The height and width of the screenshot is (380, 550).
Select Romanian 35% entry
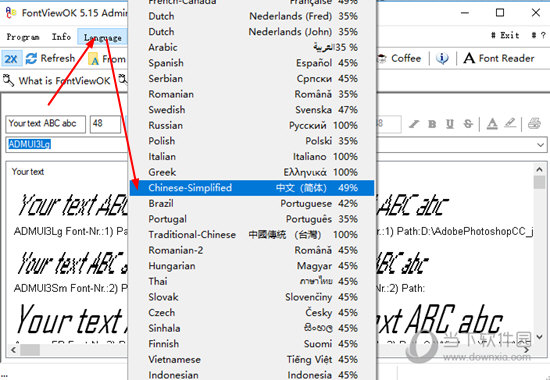pyautogui.click(x=252, y=94)
